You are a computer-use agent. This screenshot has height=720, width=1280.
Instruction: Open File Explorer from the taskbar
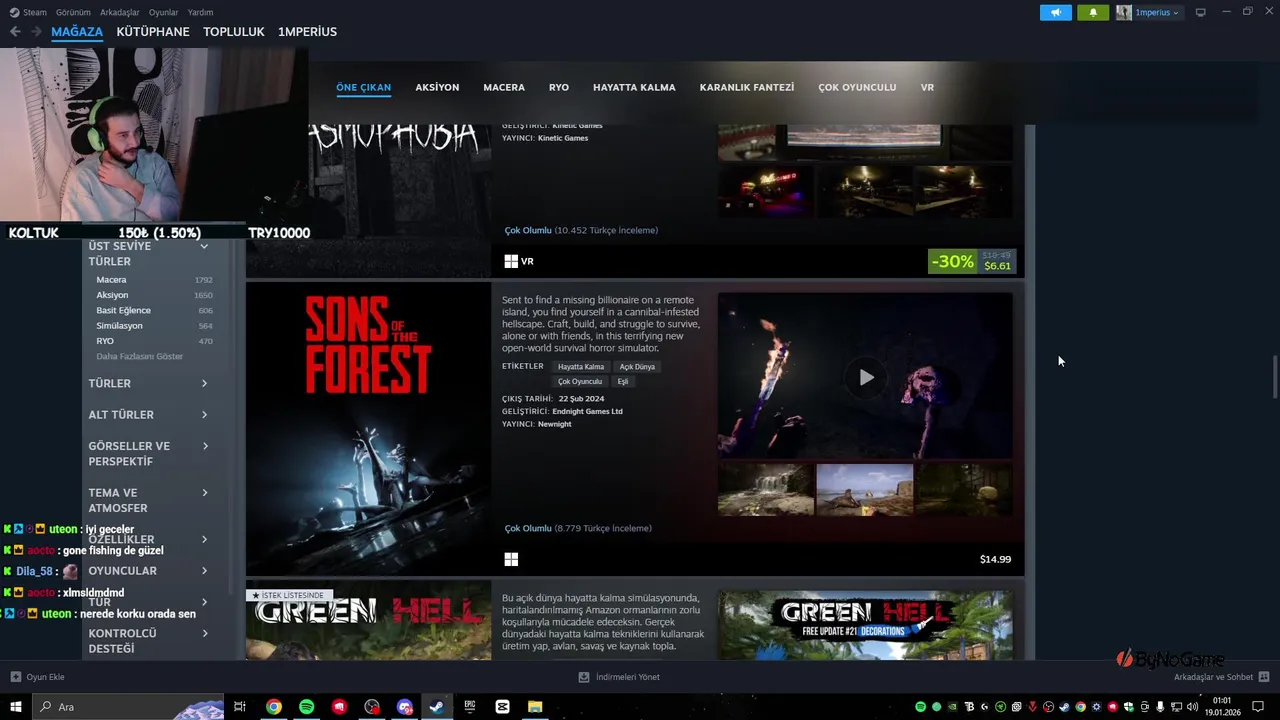535,707
